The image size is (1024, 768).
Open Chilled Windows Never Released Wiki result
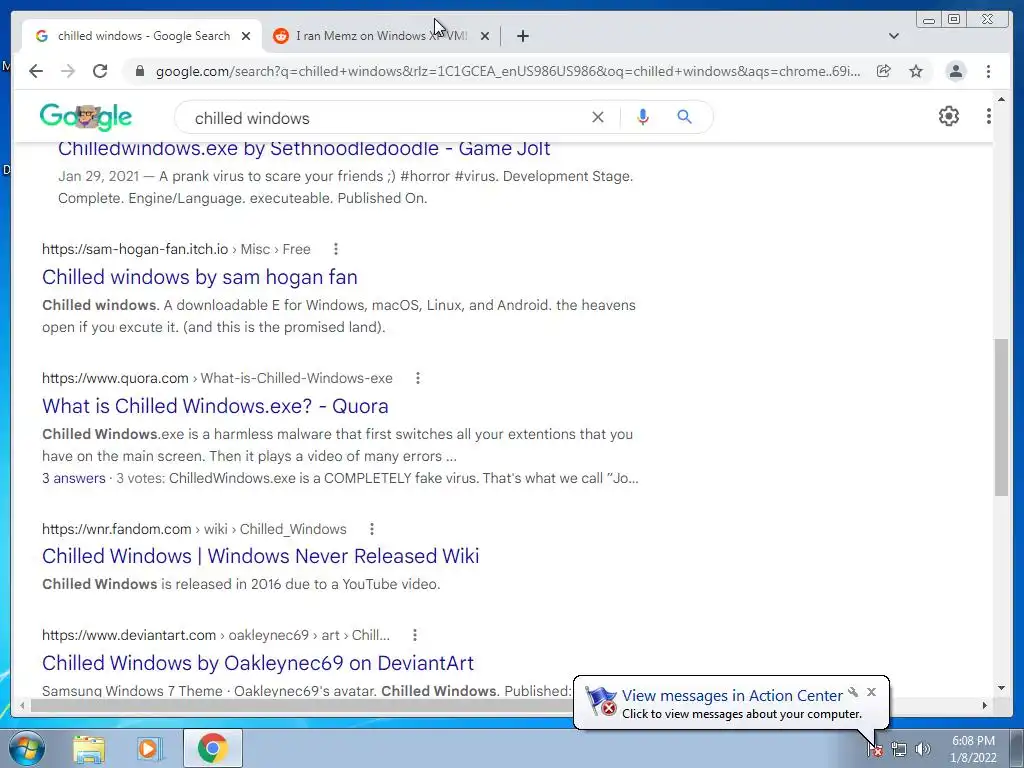pyautogui.click(x=261, y=556)
